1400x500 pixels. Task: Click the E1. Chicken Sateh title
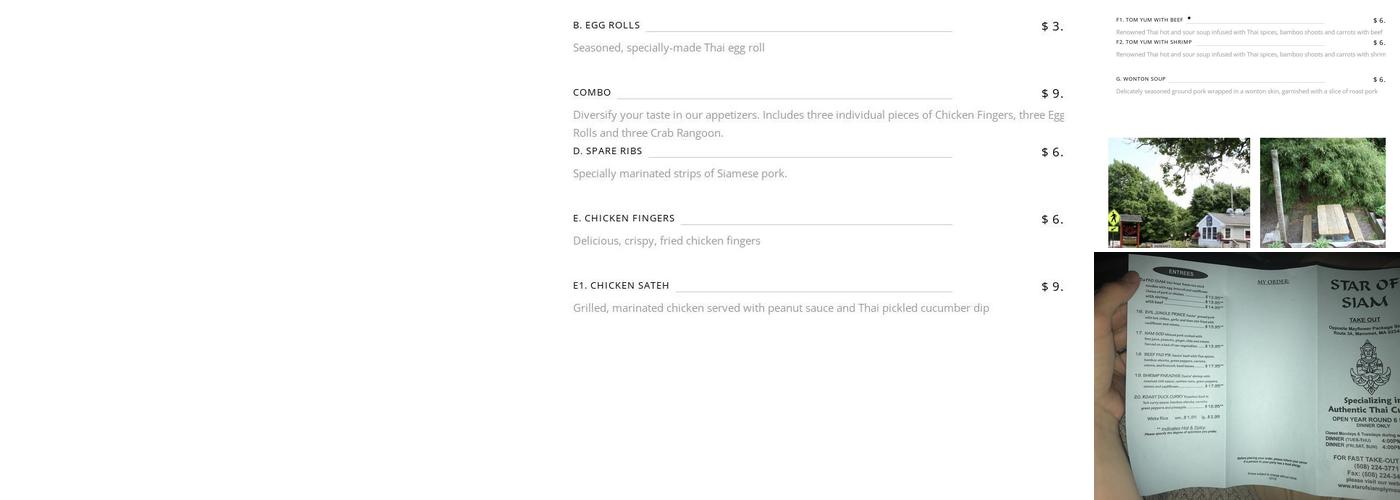click(621, 285)
